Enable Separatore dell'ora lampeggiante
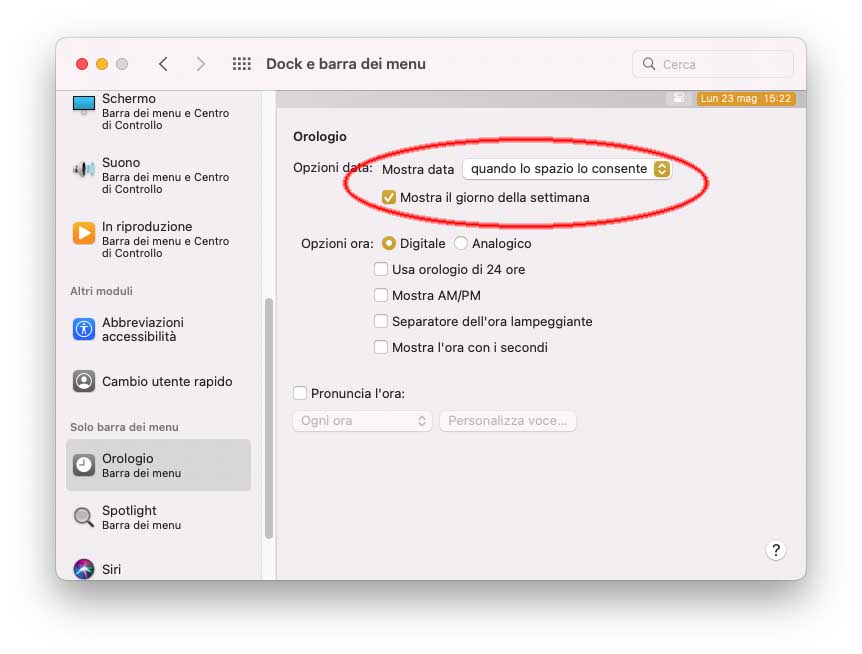The image size is (862, 654). point(380,321)
